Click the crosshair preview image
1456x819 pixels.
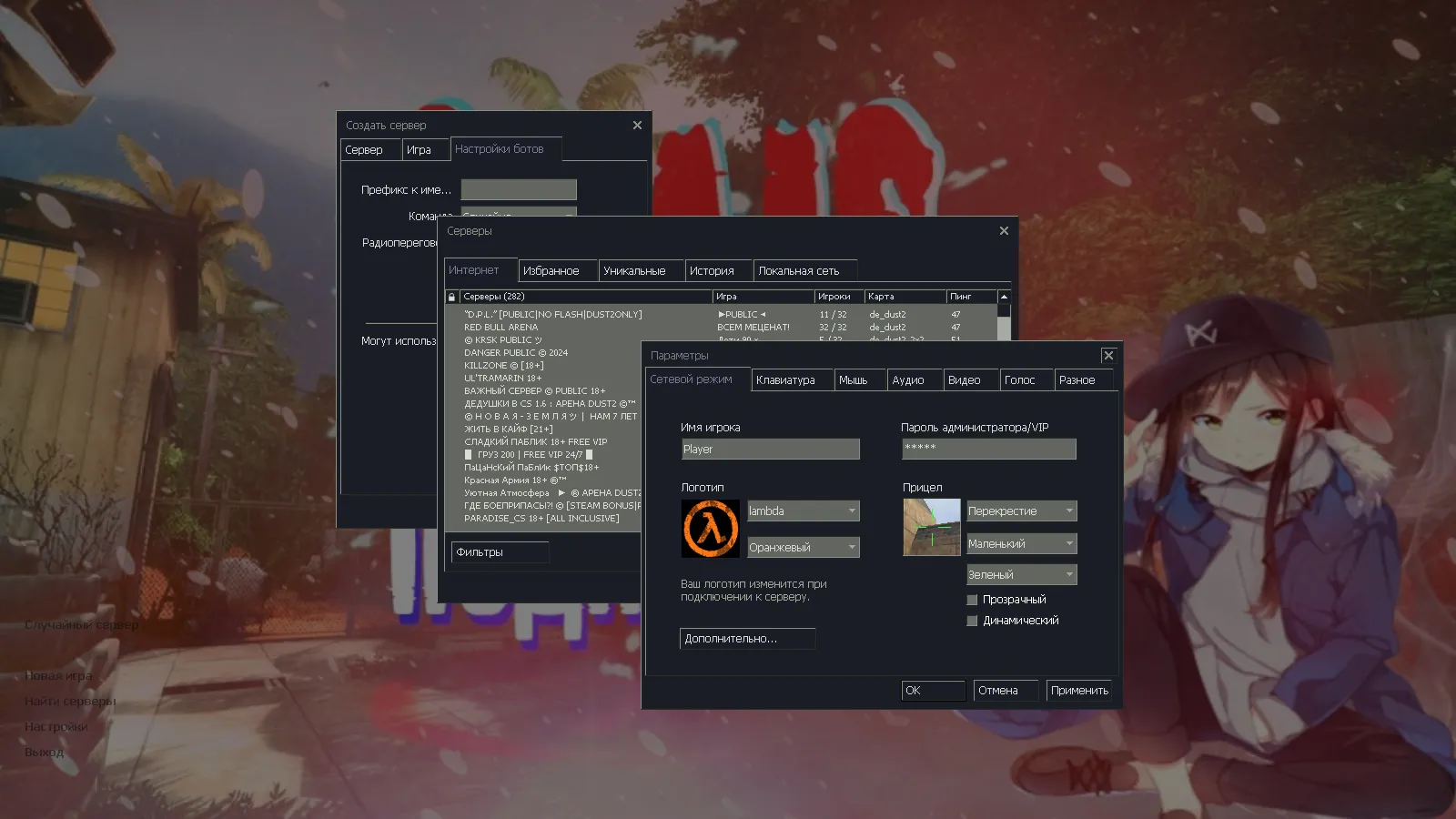(x=931, y=527)
